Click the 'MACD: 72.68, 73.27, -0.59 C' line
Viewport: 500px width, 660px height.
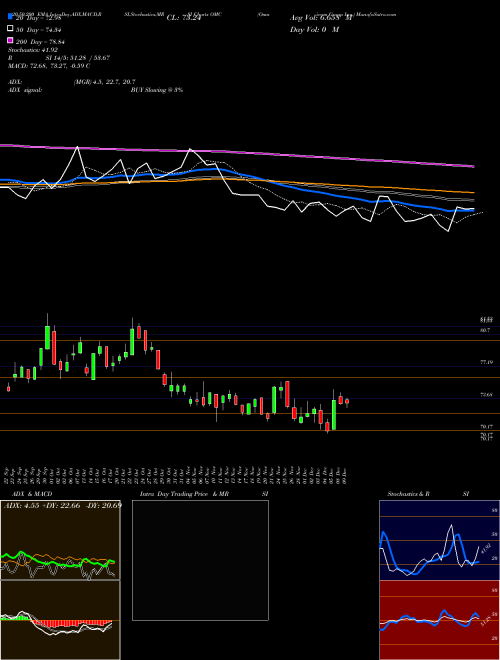point(49,66)
